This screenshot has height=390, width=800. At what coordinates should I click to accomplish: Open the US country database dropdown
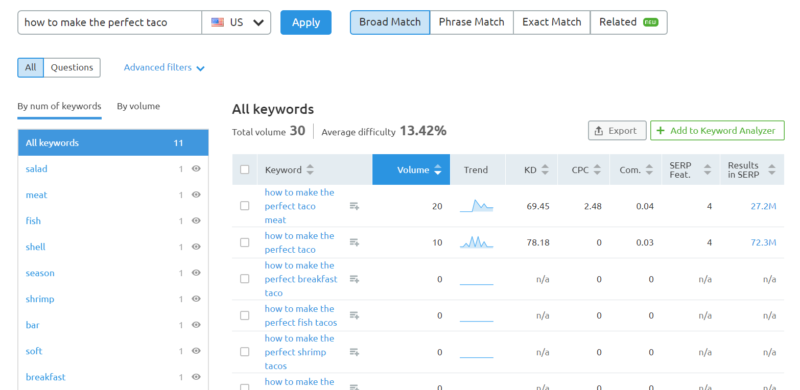pos(236,22)
